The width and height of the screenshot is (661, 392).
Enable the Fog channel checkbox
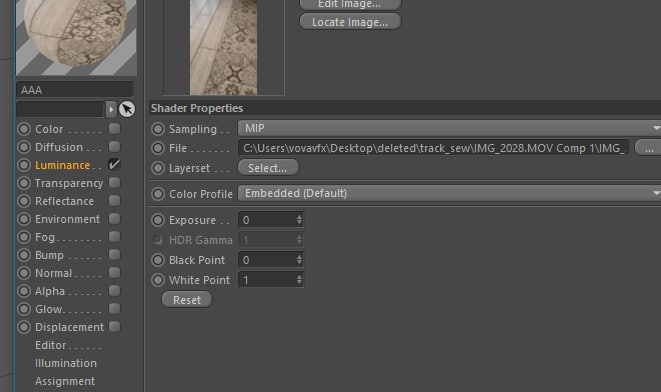[114, 236]
